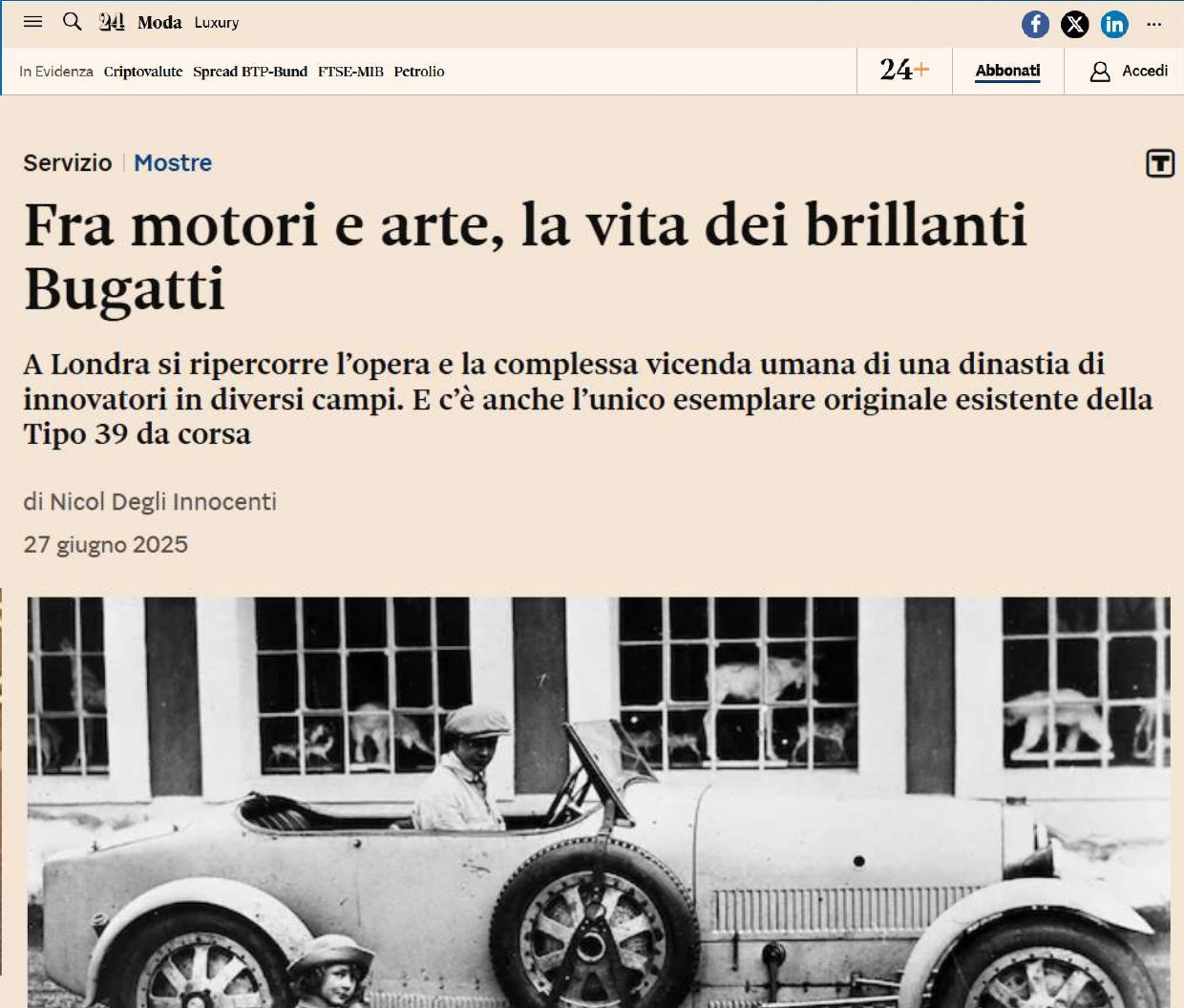1184x1008 pixels.
Task: Share article on X
Action: [x=1075, y=24]
